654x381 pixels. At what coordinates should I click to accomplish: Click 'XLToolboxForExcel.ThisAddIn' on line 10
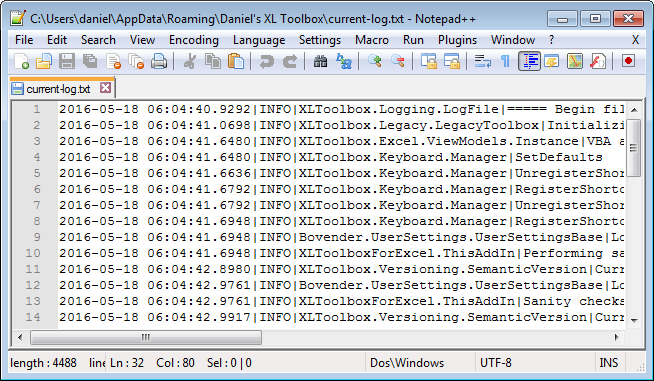(407, 253)
